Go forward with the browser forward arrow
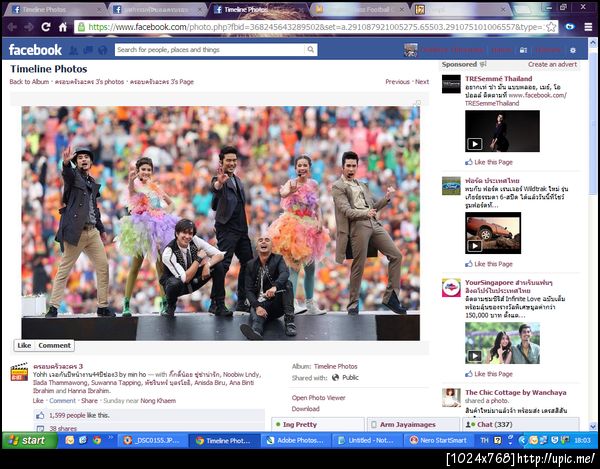This screenshot has width=600, height=469. pos(28,27)
